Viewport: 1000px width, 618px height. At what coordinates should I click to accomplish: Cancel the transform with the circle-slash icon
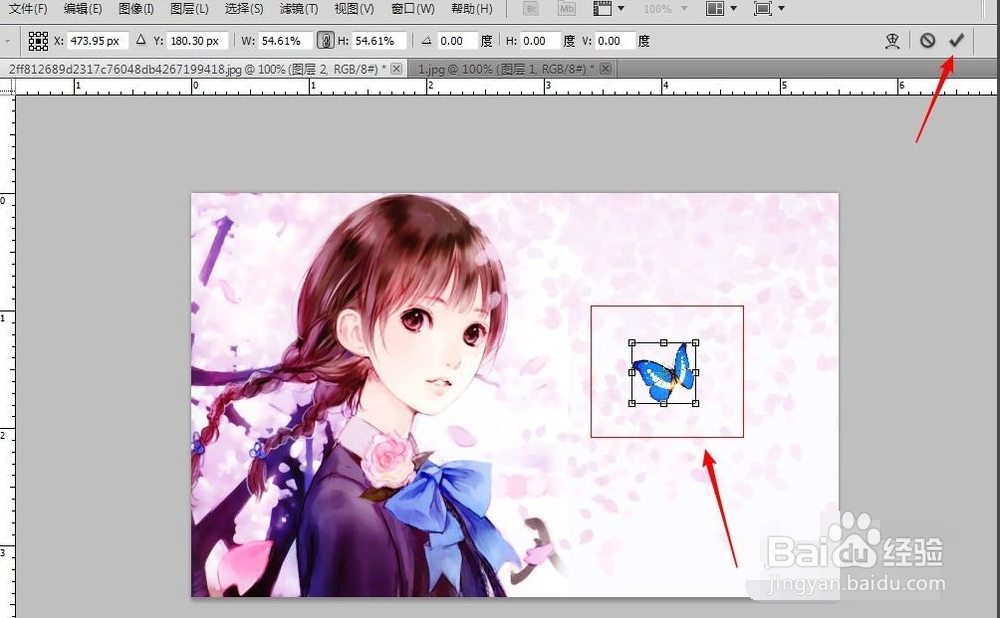(x=927, y=41)
